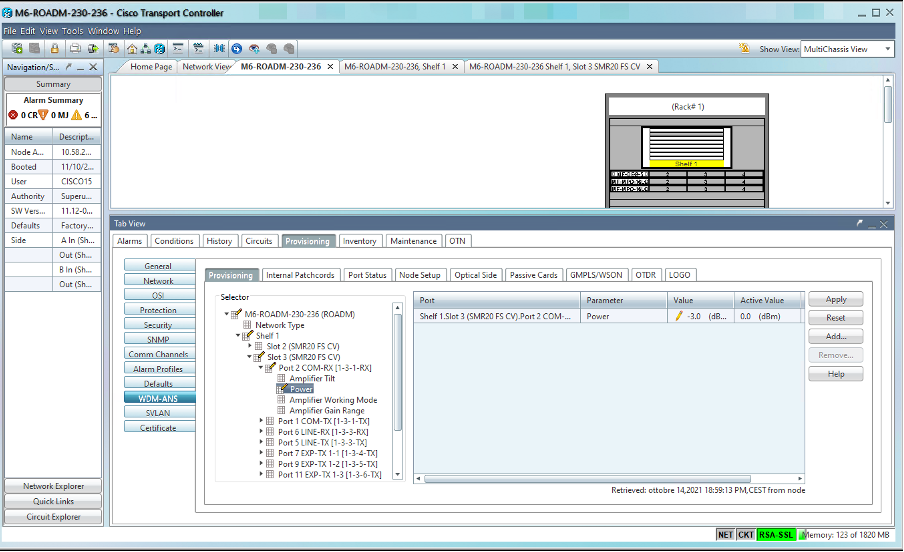Switch to the Inventory tab
This screenshot has height=552, width=904.
[360, 241]
